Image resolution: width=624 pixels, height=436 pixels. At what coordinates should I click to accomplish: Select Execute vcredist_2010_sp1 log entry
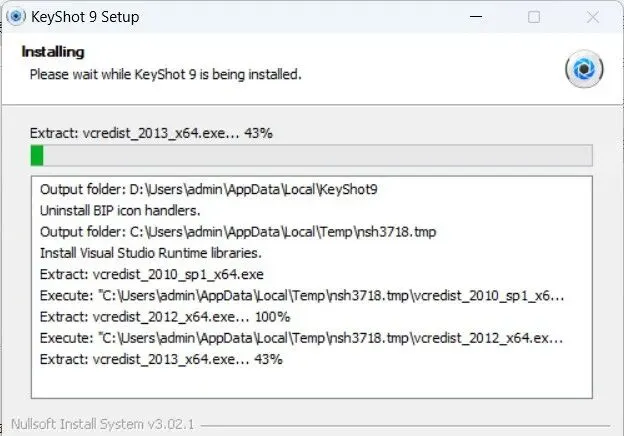302,296
